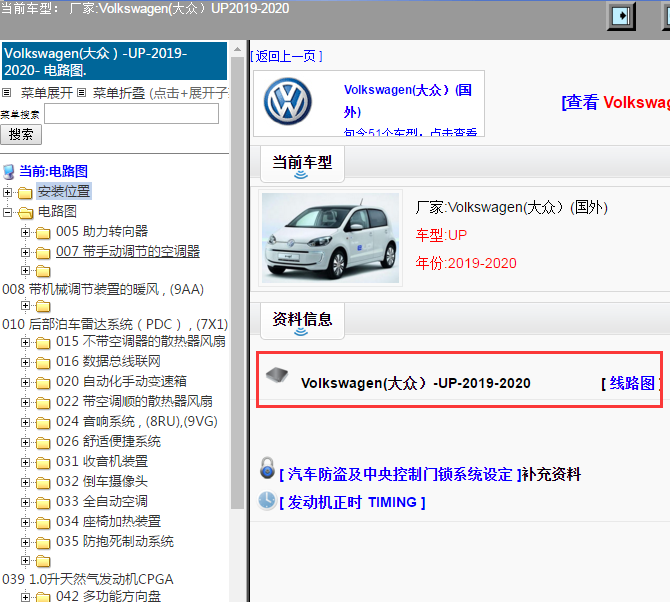Click the 菜单搜索 input field
Viewport: 670px width, 602px height.
coord(132,114)
